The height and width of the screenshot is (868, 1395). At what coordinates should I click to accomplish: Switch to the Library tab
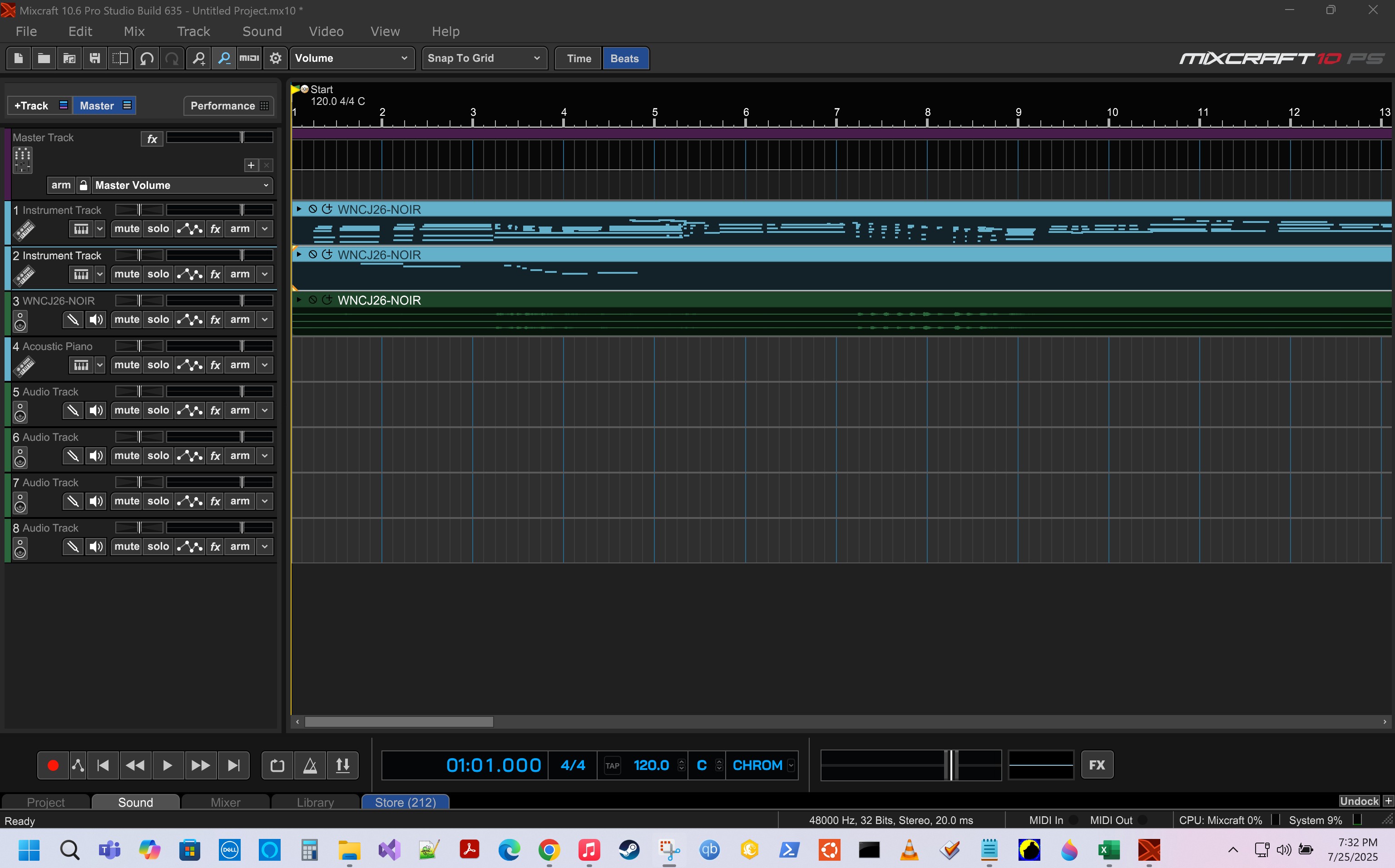[315, 802]
